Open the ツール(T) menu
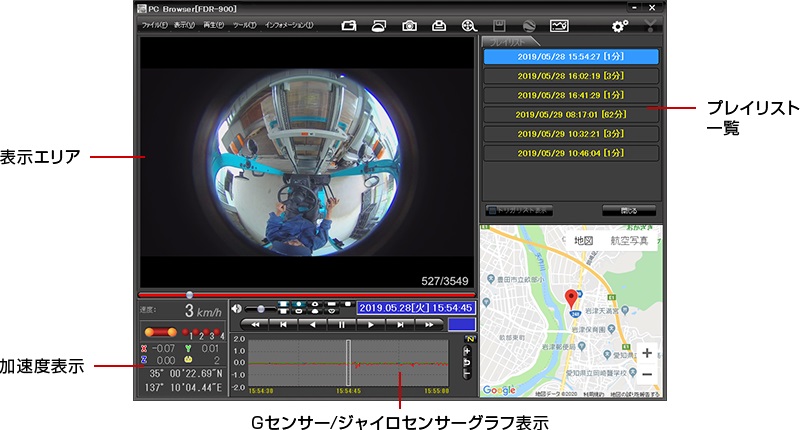This screenshot has width=800, height=430. click(244, 25)
